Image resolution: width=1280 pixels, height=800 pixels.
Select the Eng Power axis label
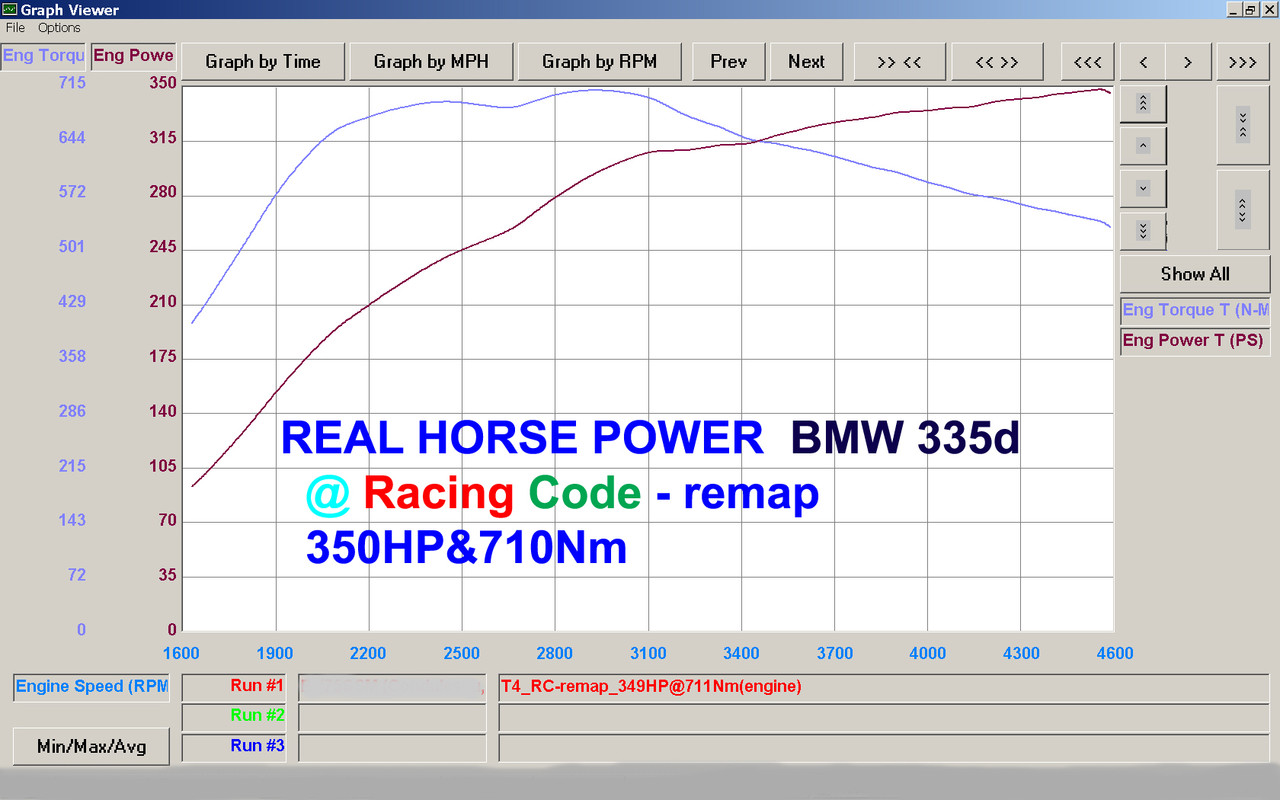pyautogui.click(x=133, y=56)
